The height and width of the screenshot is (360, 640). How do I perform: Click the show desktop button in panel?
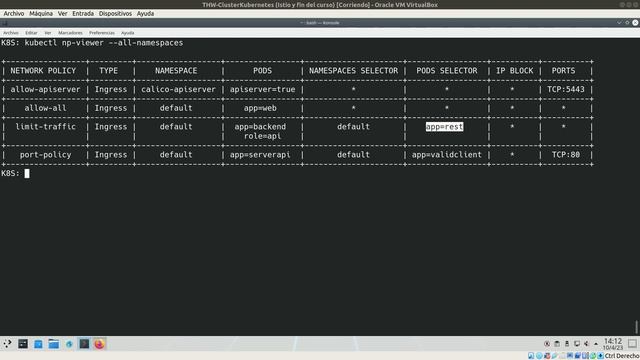pos(632,344)
